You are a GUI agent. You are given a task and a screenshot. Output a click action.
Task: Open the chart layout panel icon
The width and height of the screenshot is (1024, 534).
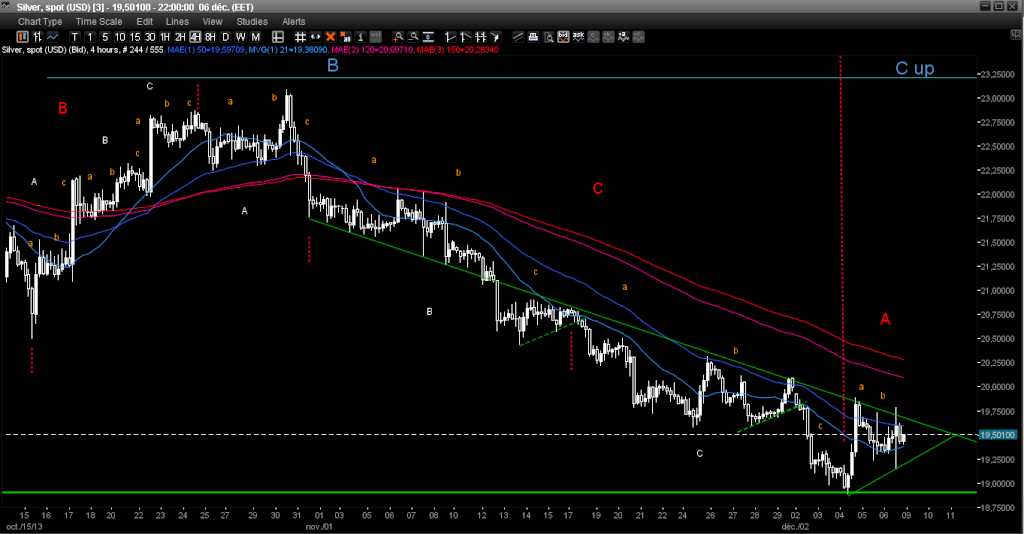(278, 37)
